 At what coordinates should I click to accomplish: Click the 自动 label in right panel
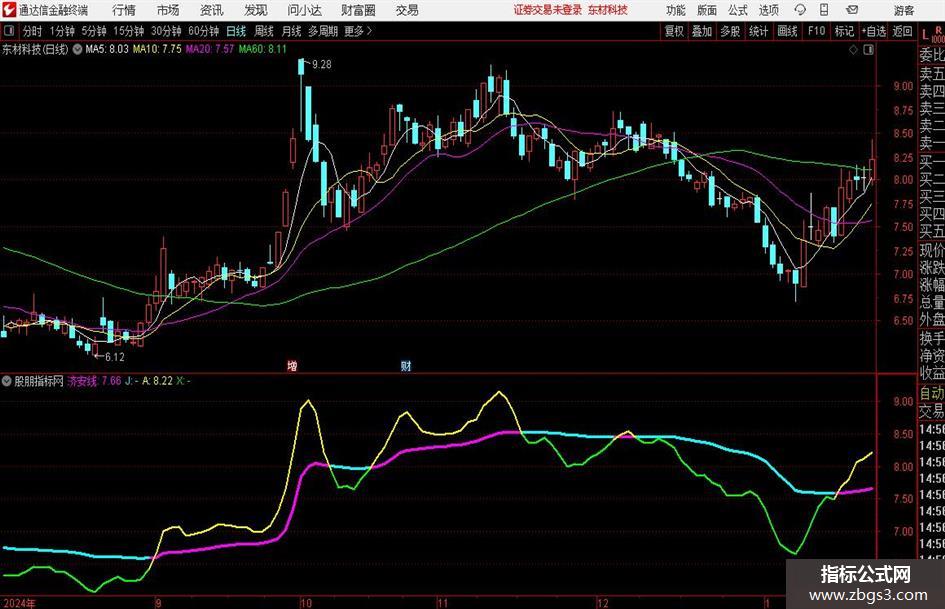tap(932, 393)
